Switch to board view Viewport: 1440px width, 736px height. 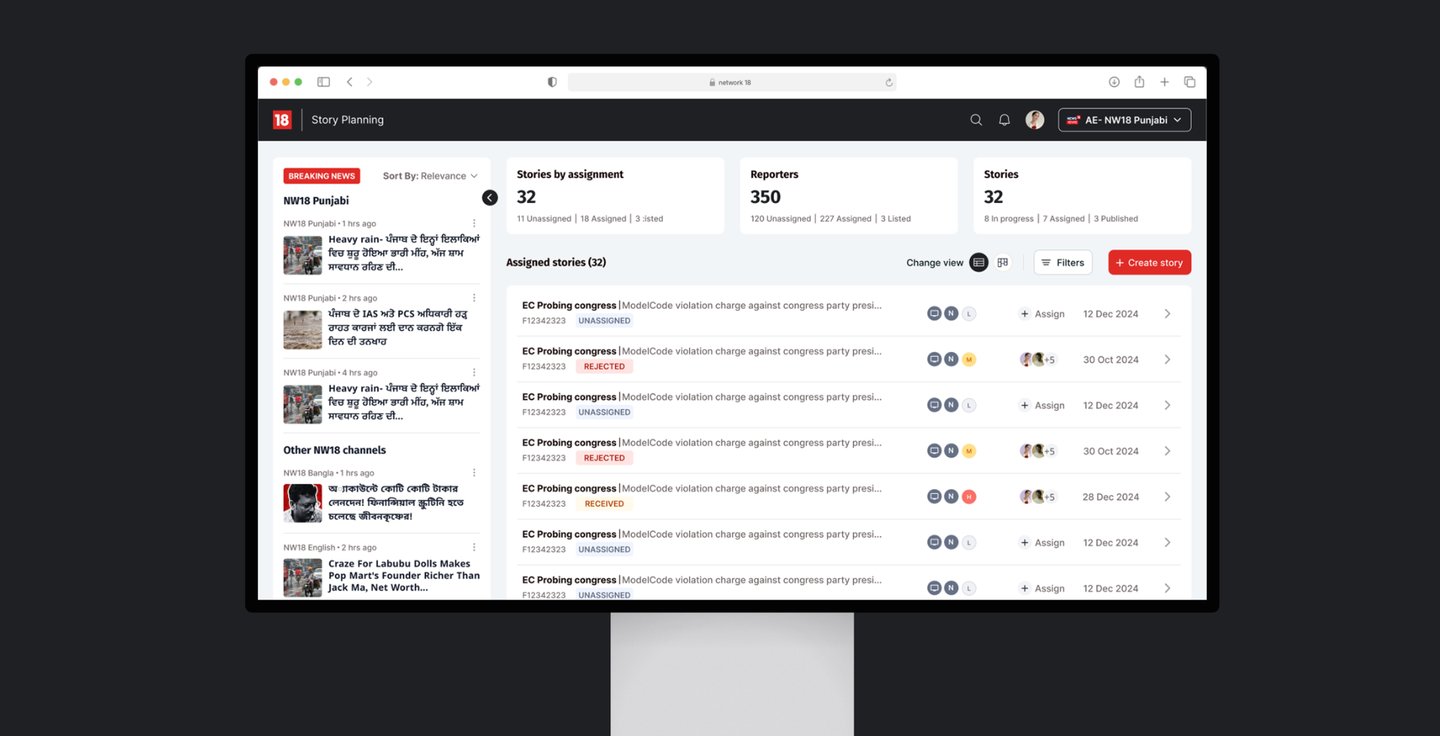pyautogui.click(x=1003, y=263)
